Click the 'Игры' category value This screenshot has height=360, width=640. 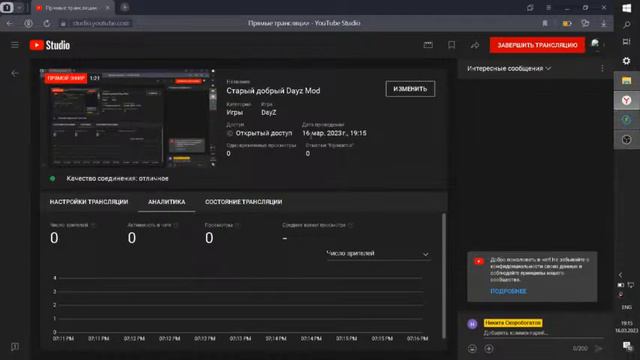[x=235, y=113]
